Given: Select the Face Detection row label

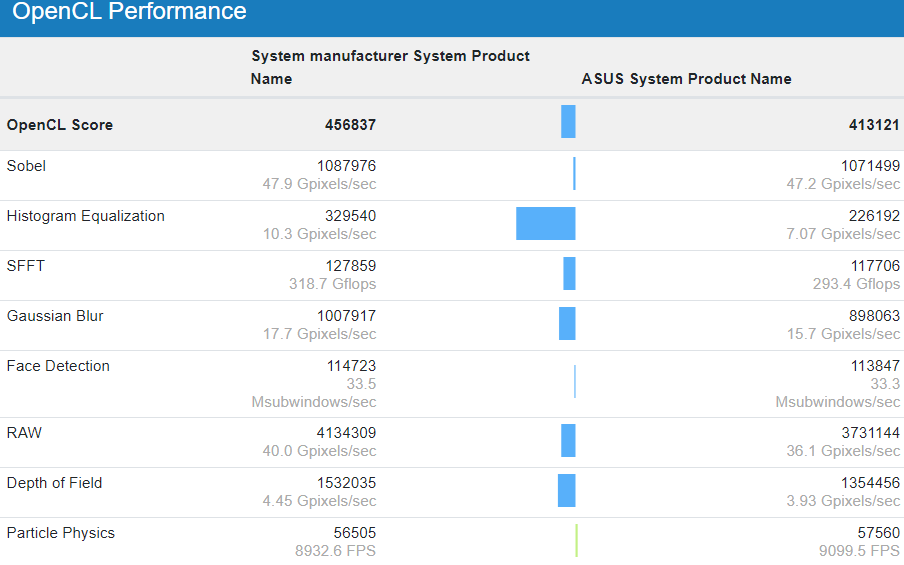Looking at the screenshot, I should pyautogui.click(x=58, y=366).
